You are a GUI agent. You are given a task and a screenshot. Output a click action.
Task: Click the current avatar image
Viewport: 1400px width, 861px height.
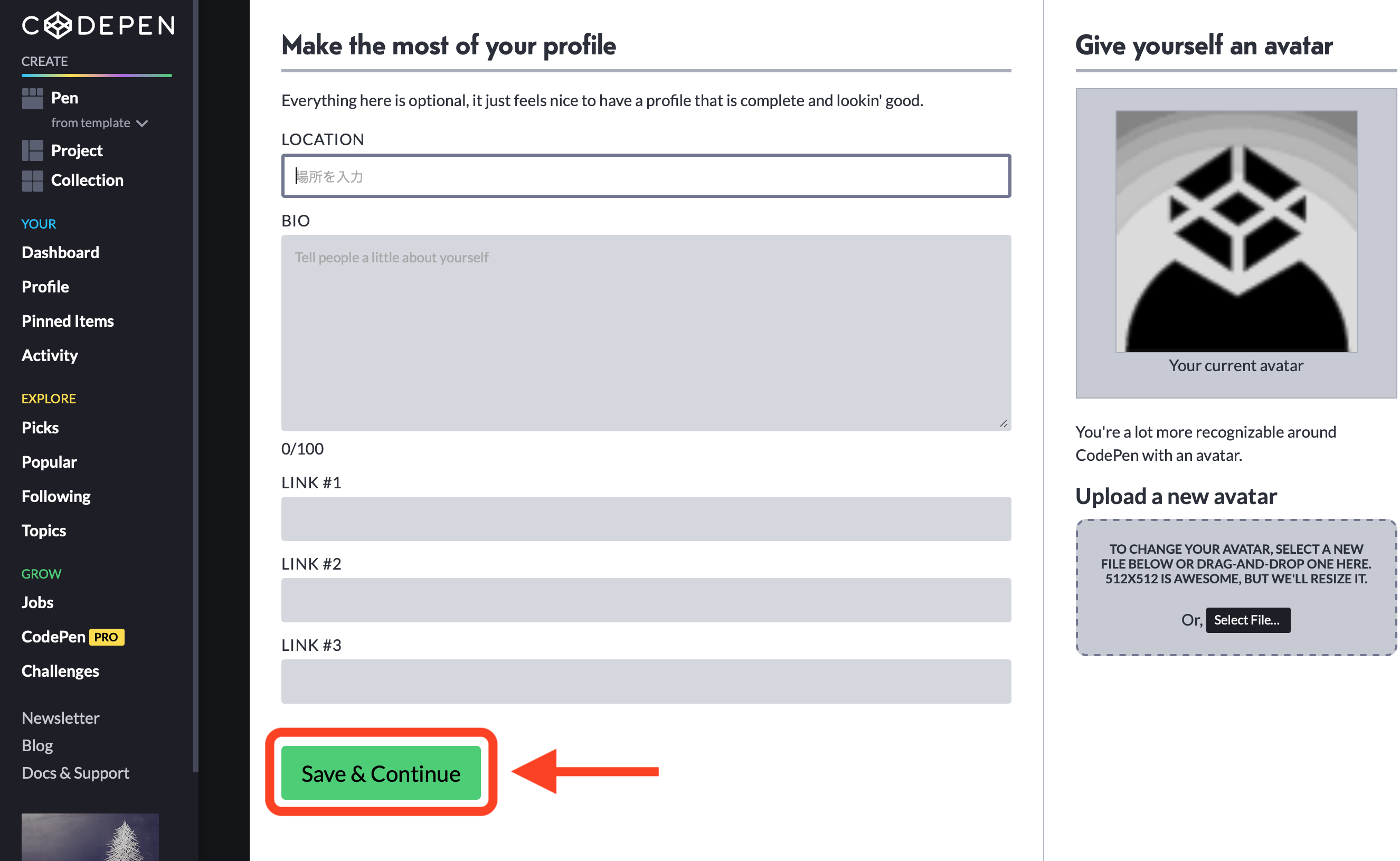coord(1235,231)
